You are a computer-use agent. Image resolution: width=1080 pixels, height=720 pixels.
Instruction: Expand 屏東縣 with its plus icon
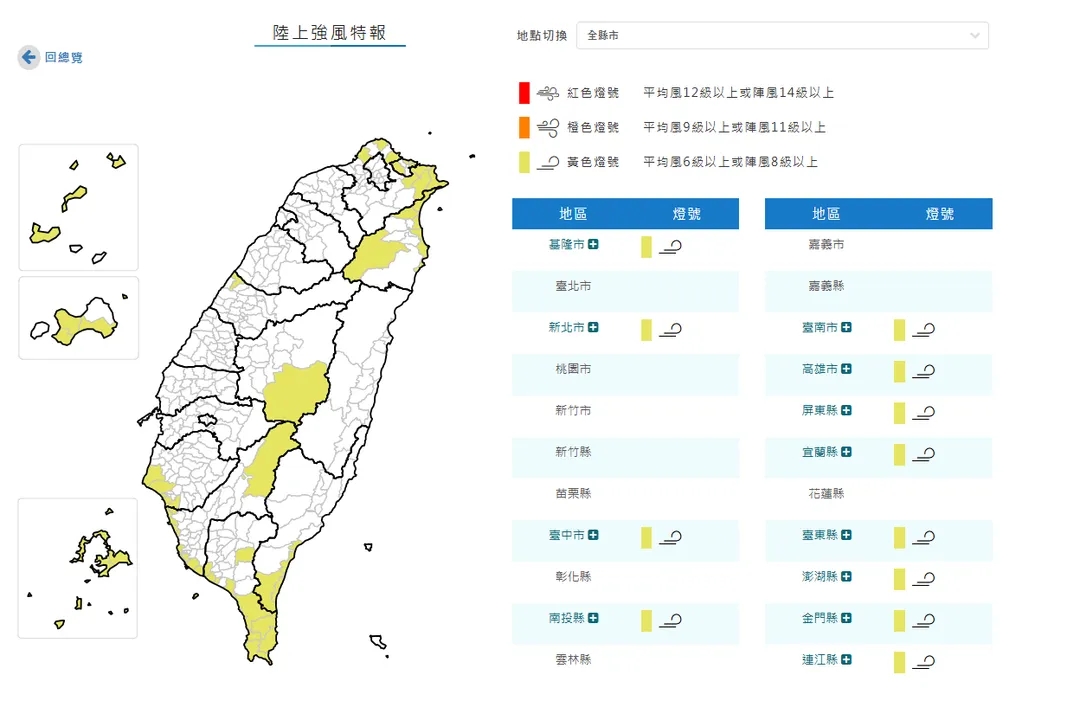click(x=847, y=410)
